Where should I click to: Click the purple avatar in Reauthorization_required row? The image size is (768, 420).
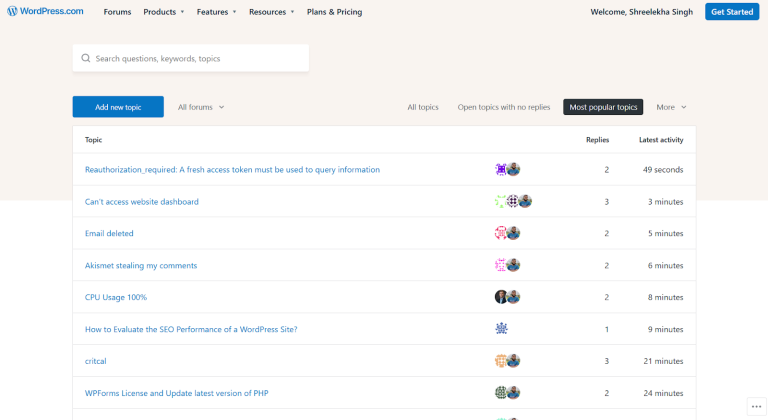[x=501, y=170]
